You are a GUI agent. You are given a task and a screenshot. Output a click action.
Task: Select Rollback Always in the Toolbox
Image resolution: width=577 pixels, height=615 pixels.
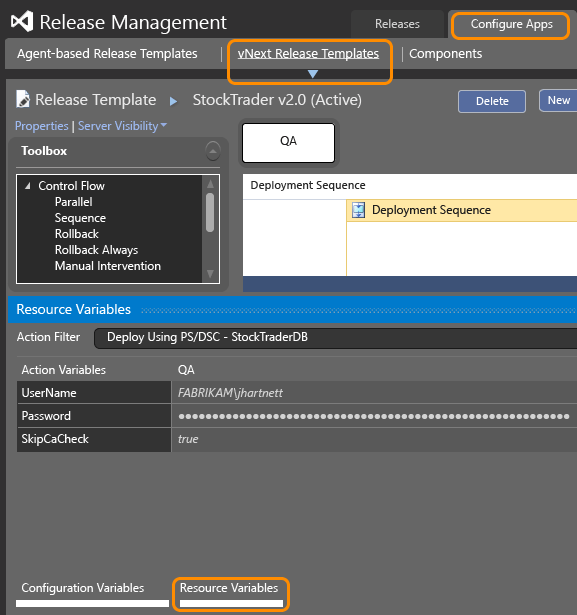(x=96, y=250)
